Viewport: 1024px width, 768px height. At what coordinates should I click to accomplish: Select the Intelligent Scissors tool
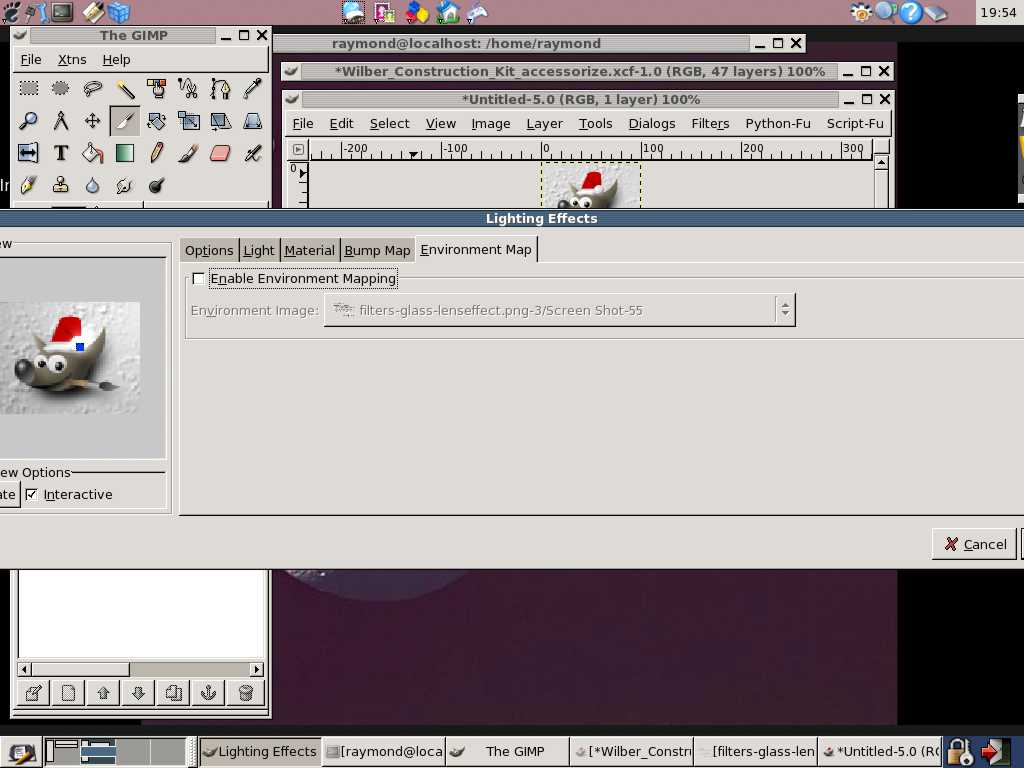[188, 88]
